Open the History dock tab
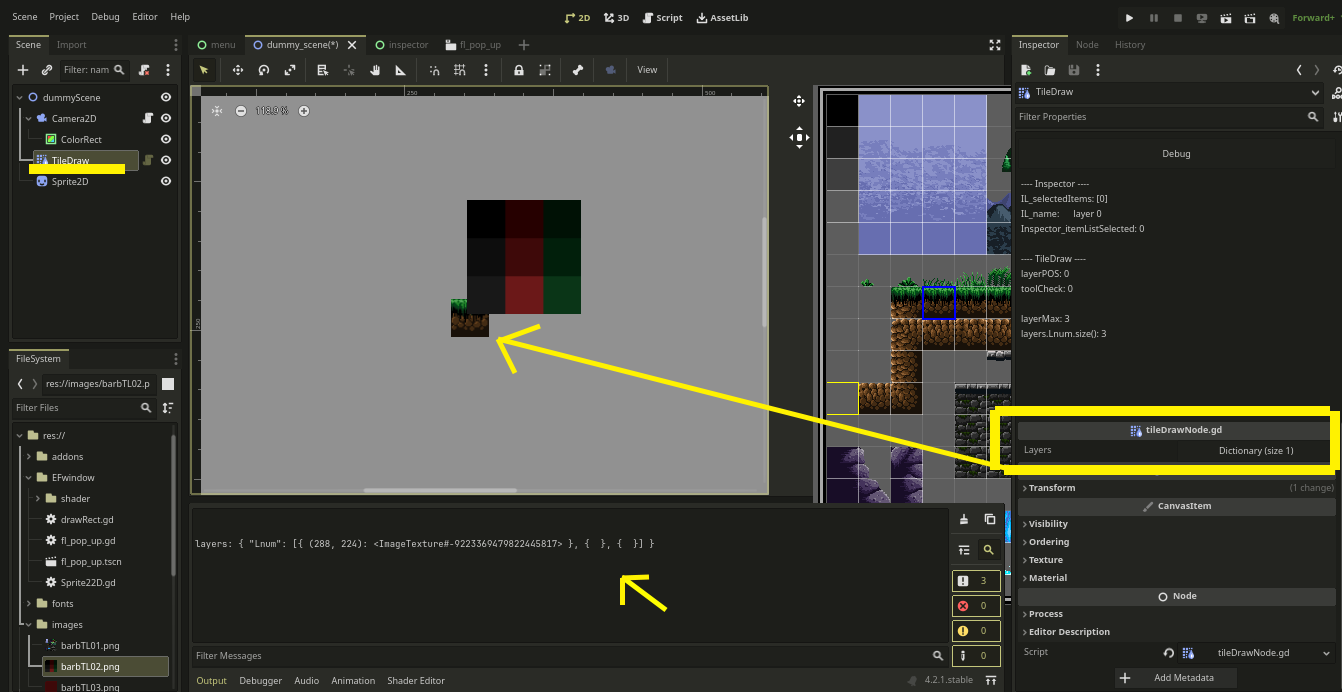 pos(1130,45)
